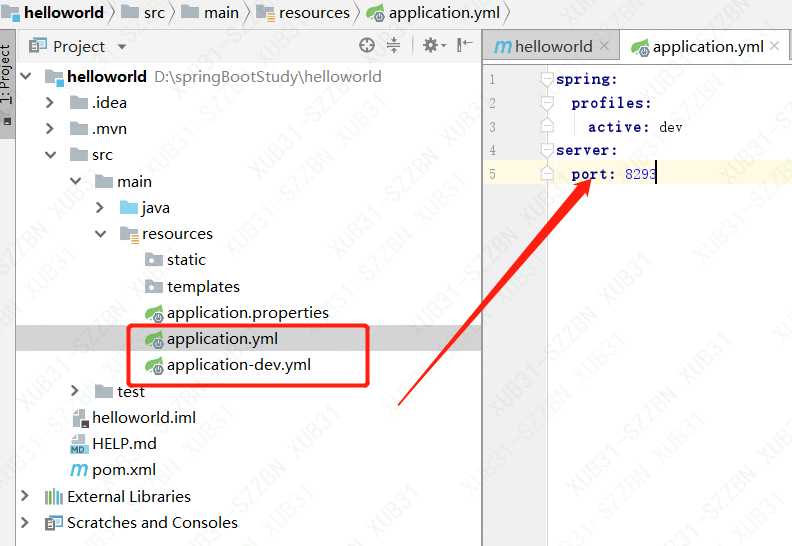Collapse the src folder
Screen dimensions: 792x546
(x=51, y=155)
